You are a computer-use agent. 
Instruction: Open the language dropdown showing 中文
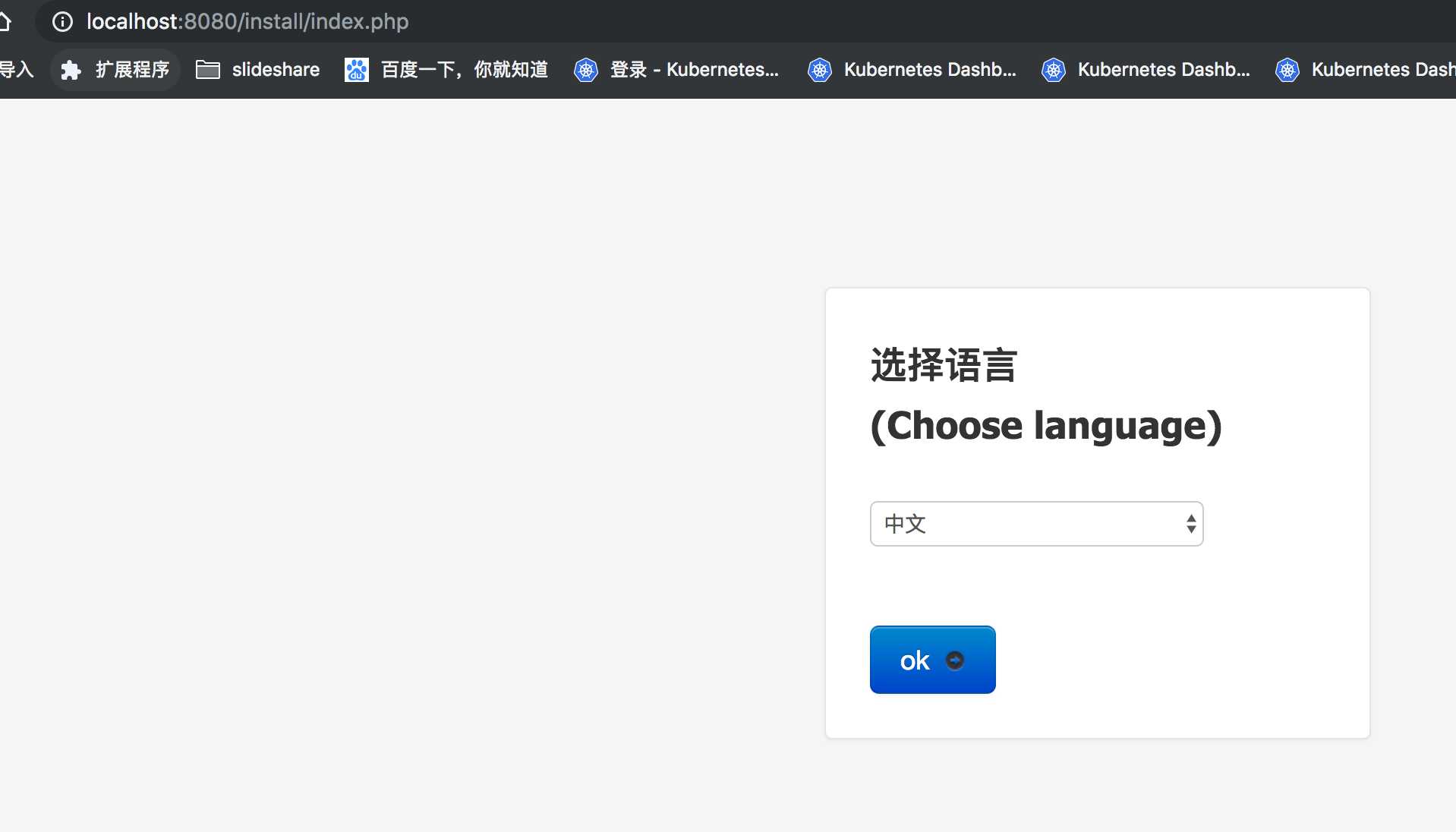pos(1036,524)
